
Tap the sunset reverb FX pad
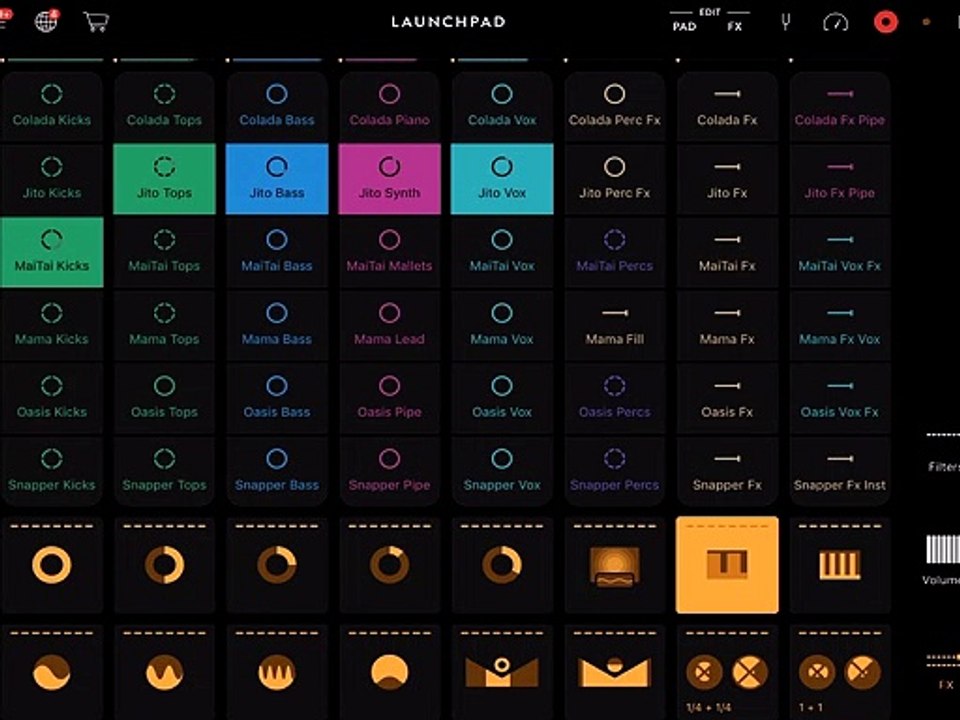pyautogui.click(x=615, y=564)
